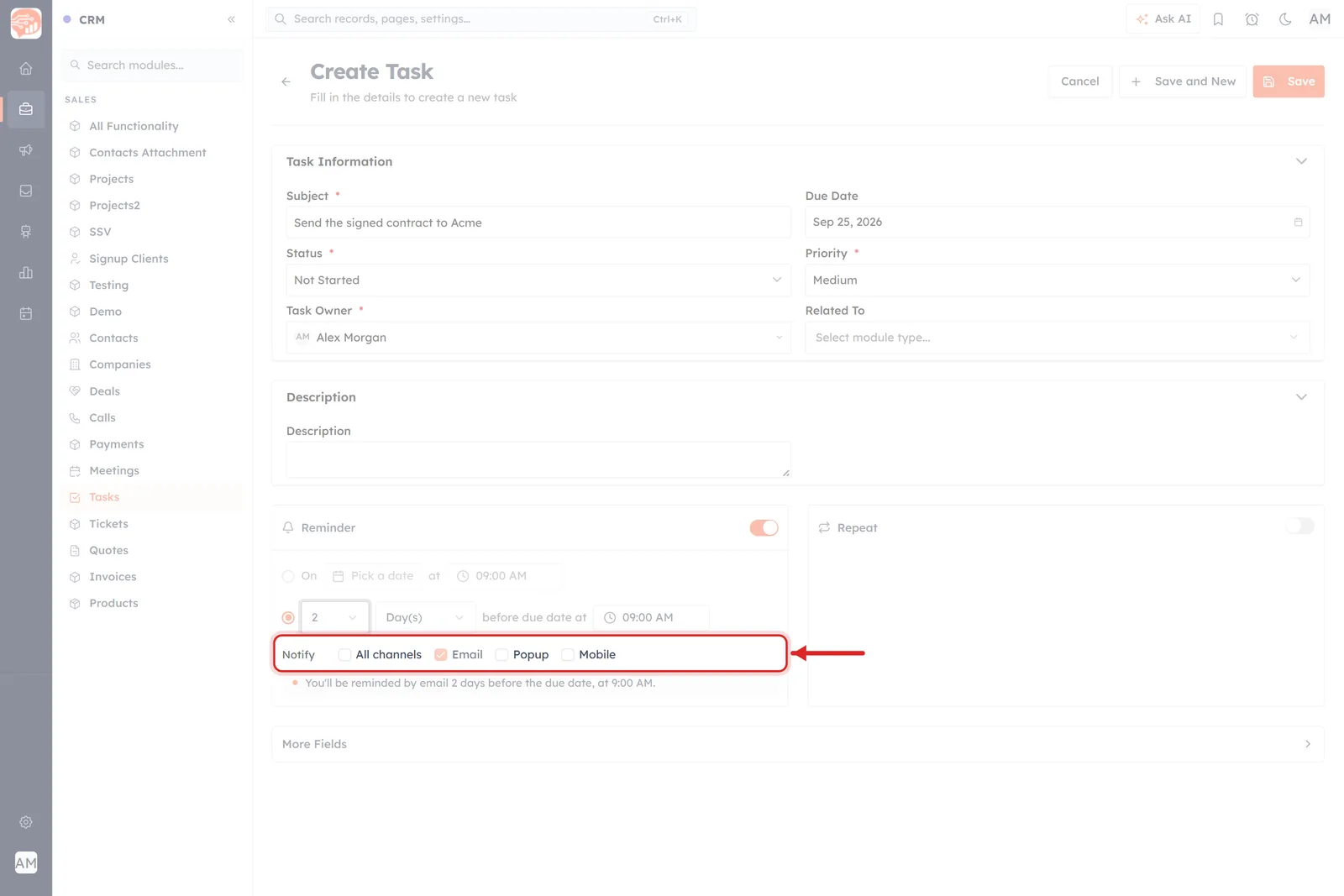The width and height of the screenshot is (1344, 896).
Task: Open the calendar icon in left rail
Action: click(26, 313)
